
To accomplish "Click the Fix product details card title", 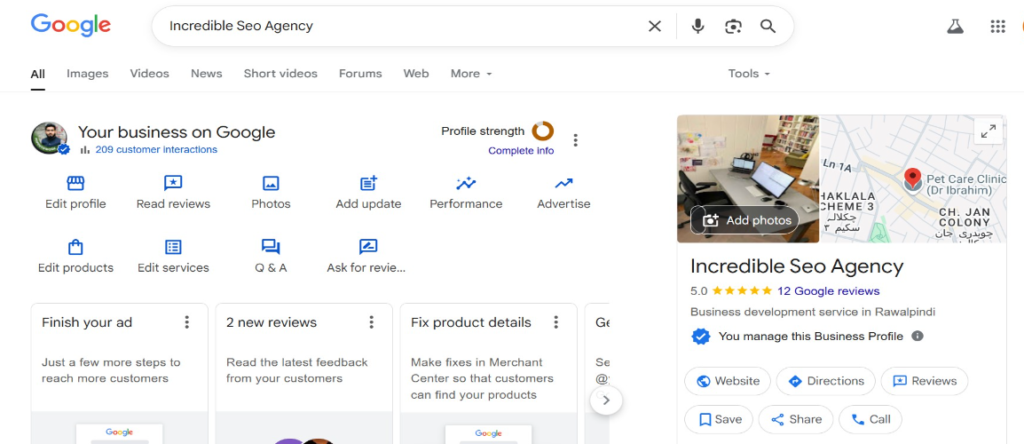I will (x=471, y=323).
